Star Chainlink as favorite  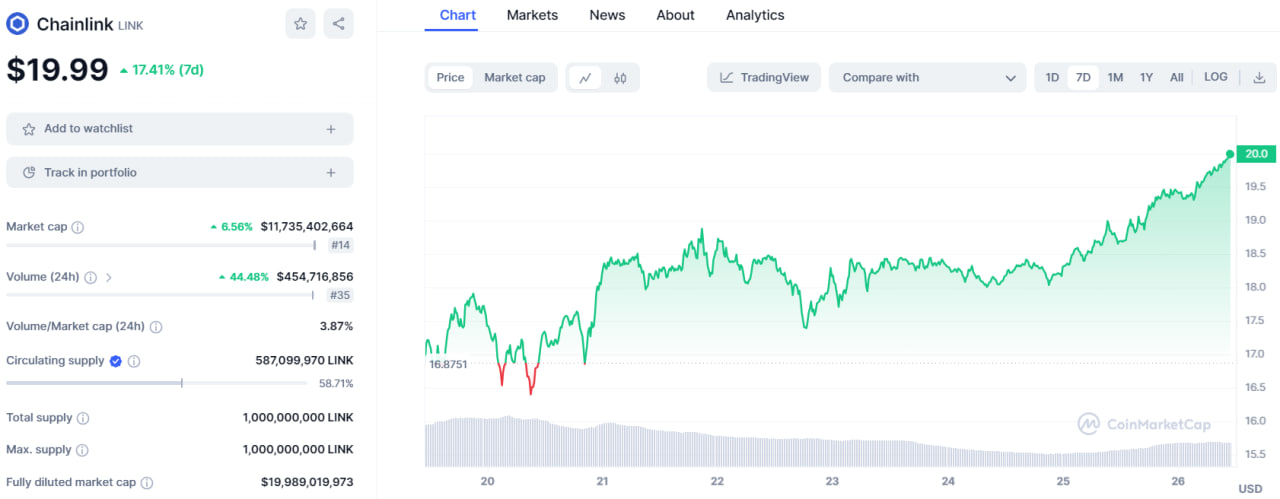click(x=300, y=24)
